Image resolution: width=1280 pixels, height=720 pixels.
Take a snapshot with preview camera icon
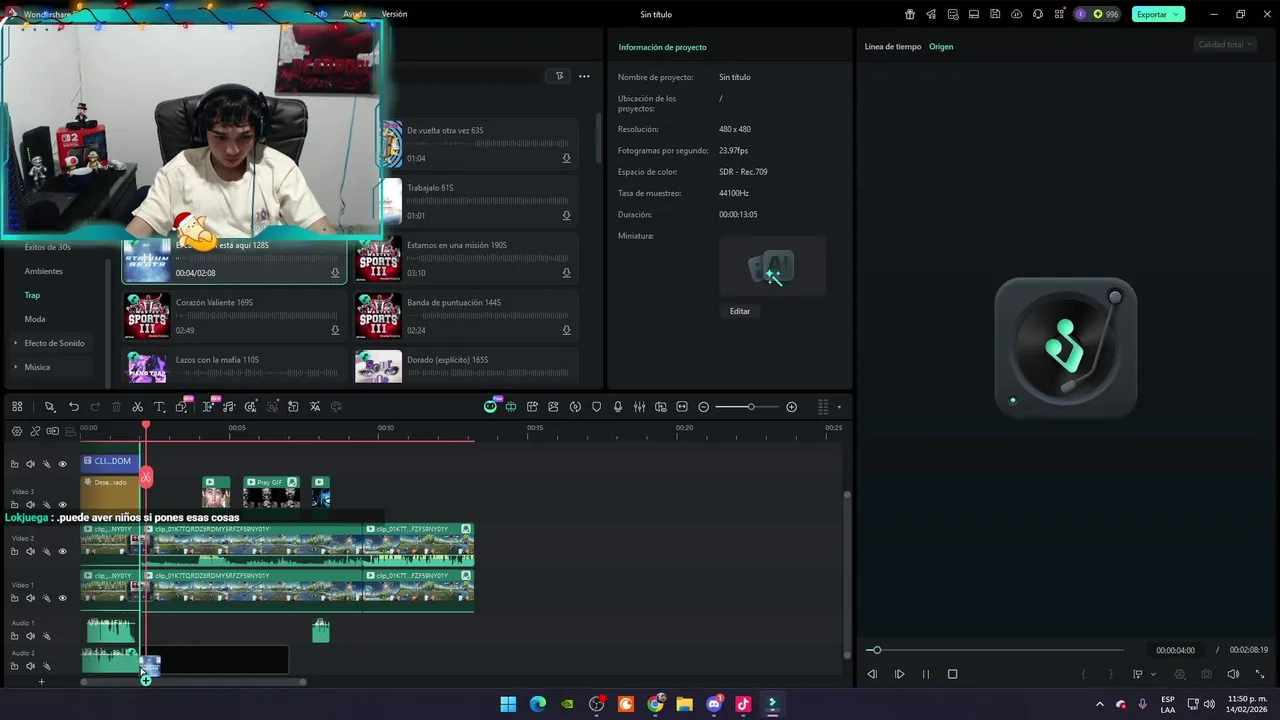[1207, 674]
